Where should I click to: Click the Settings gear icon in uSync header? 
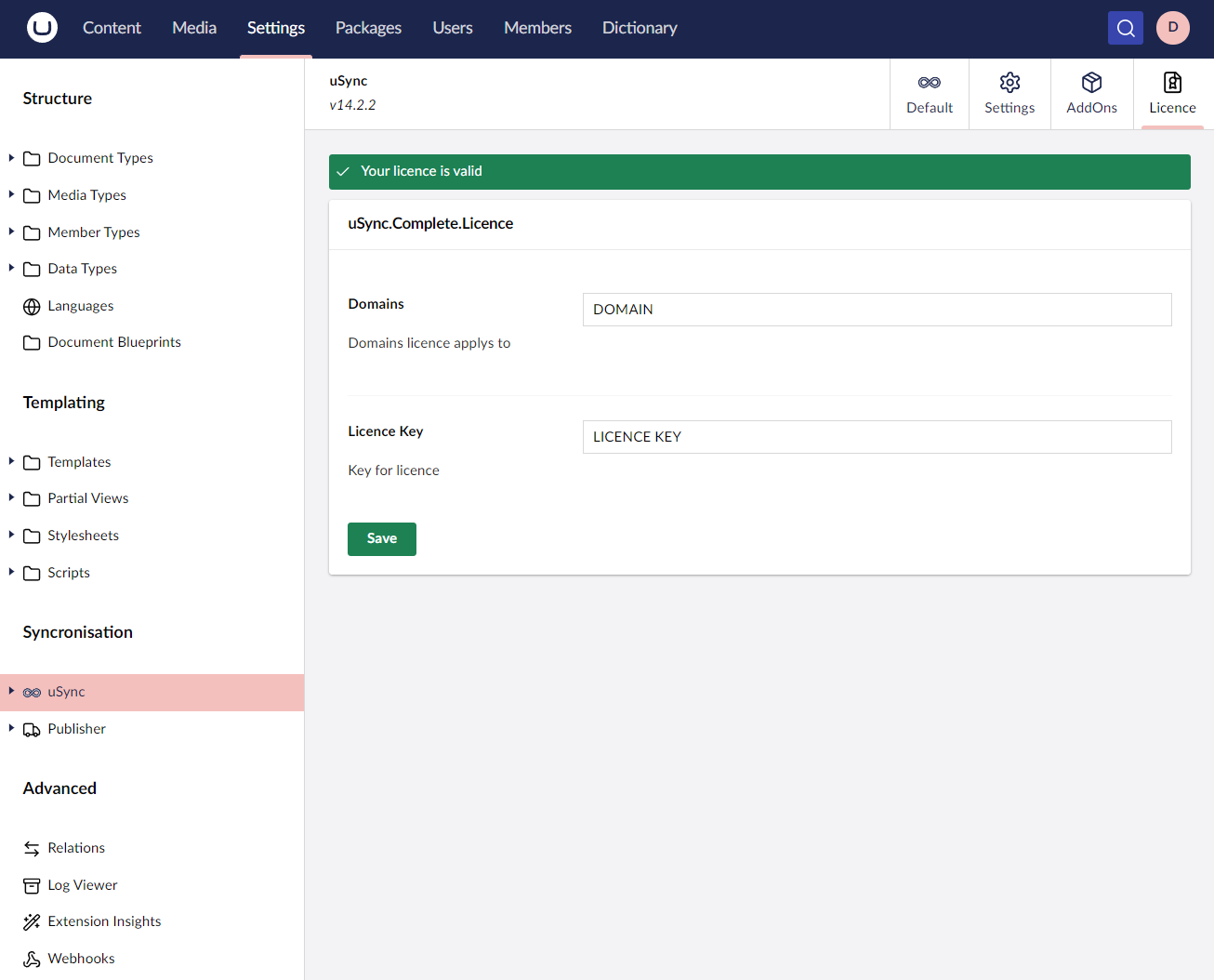pos(1009,83)
